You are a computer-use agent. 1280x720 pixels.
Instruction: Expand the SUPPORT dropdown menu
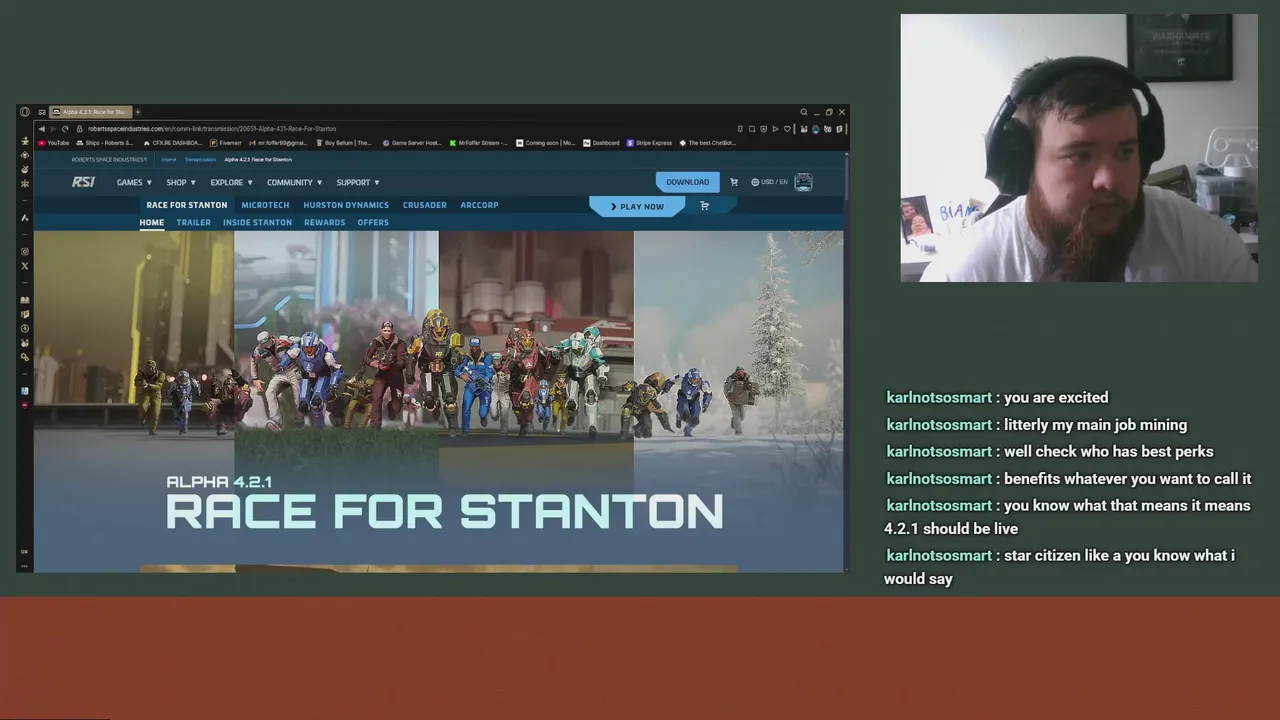click(x=358, y=182)
